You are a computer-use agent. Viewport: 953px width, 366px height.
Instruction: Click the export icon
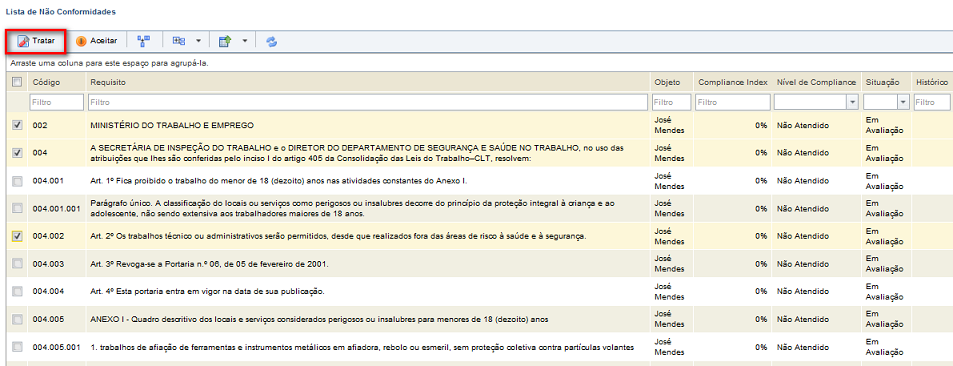click(225, 41)
